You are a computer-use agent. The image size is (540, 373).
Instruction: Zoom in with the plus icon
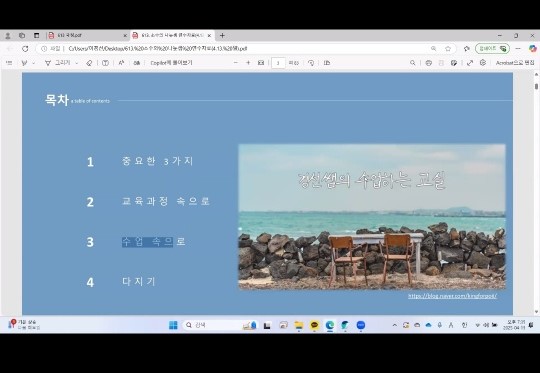point(248,63)
